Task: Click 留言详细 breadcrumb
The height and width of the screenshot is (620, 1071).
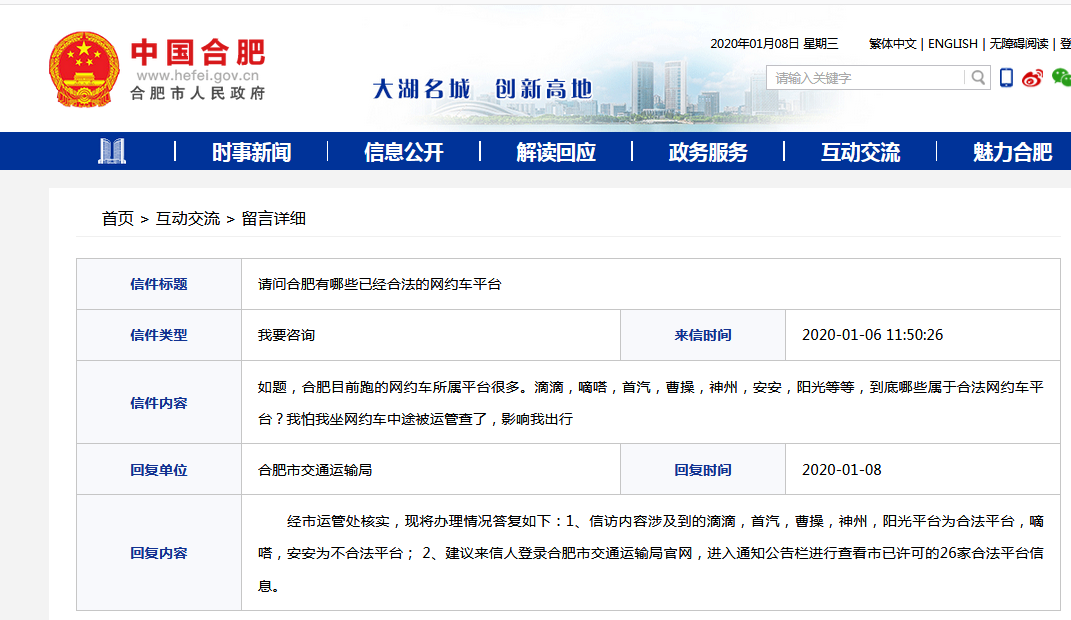Action: [x=273, y=219]
